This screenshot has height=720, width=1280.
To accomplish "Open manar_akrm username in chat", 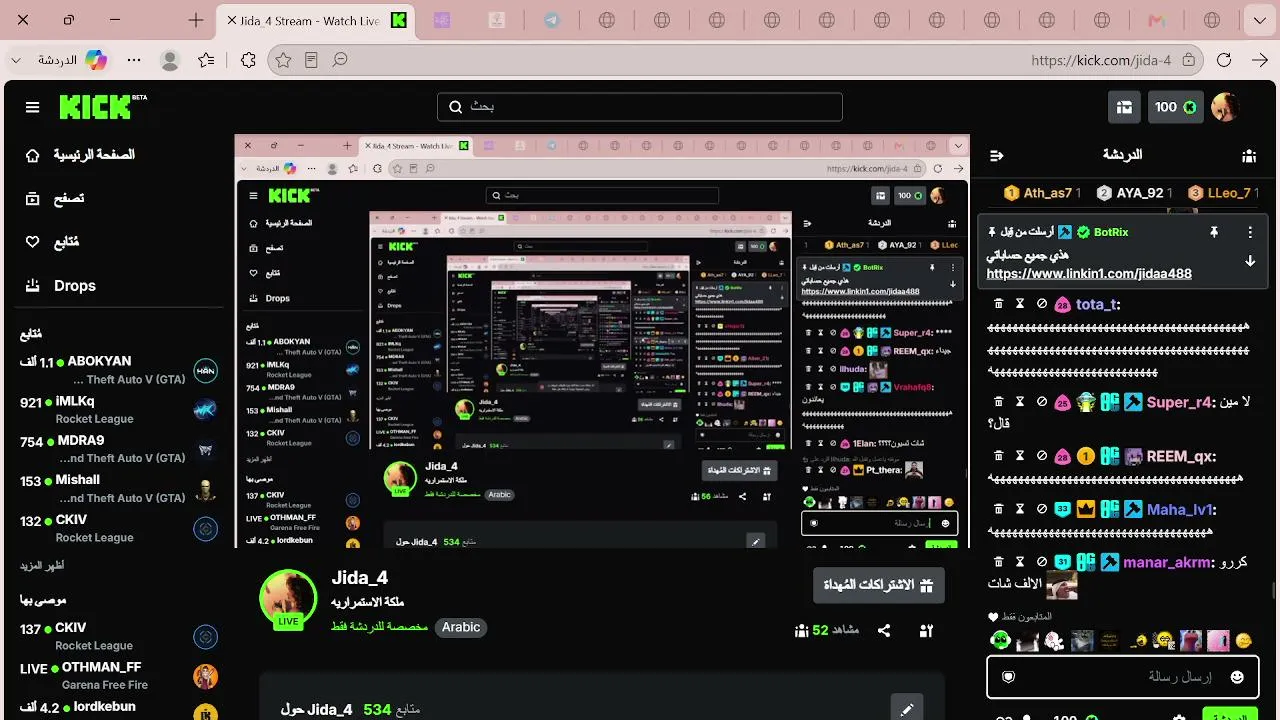I will 1167,562.
